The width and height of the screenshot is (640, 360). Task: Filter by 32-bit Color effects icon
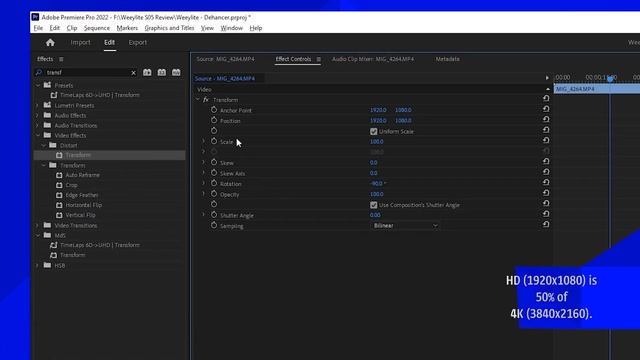[x=162, y=72]
